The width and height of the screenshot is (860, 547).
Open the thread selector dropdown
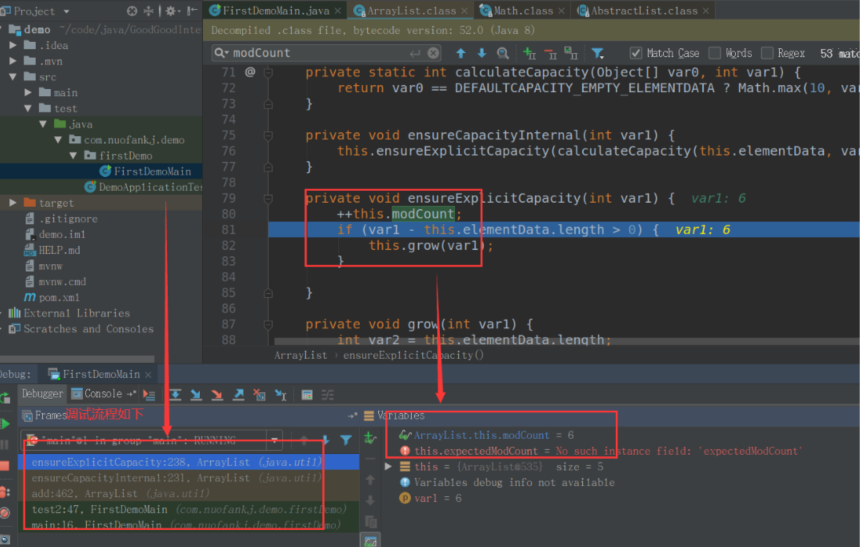275,440
